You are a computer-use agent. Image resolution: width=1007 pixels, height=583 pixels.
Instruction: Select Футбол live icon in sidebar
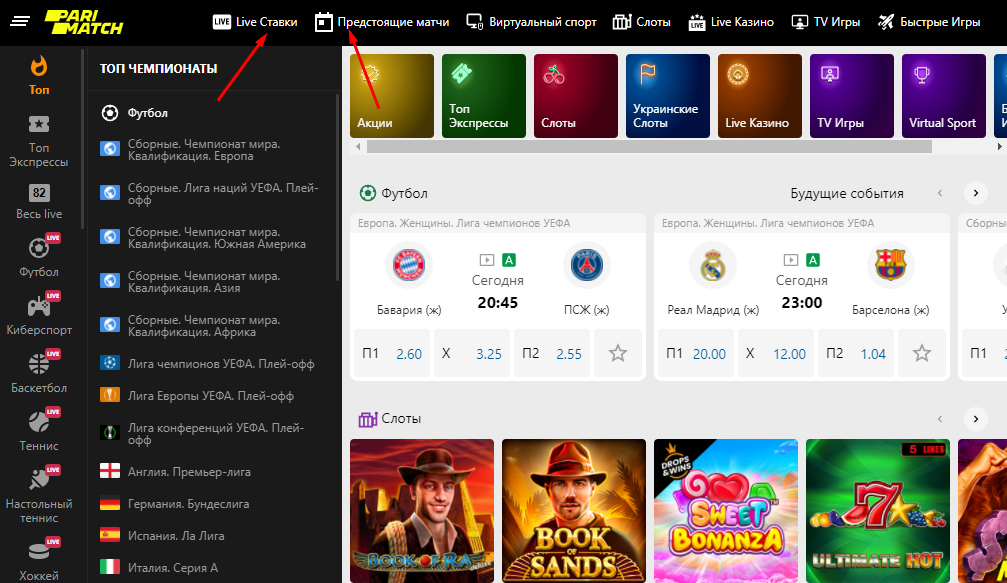coord(39,256)
